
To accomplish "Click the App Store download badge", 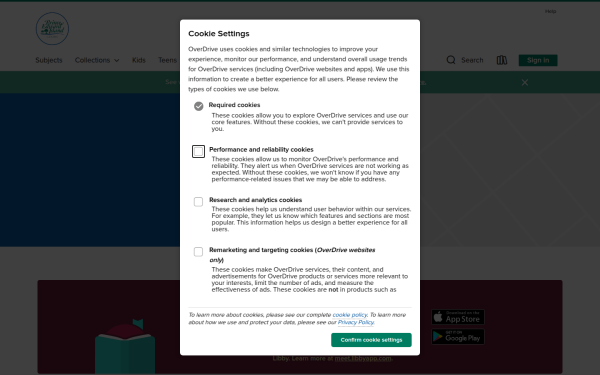I will pos(458,317).
